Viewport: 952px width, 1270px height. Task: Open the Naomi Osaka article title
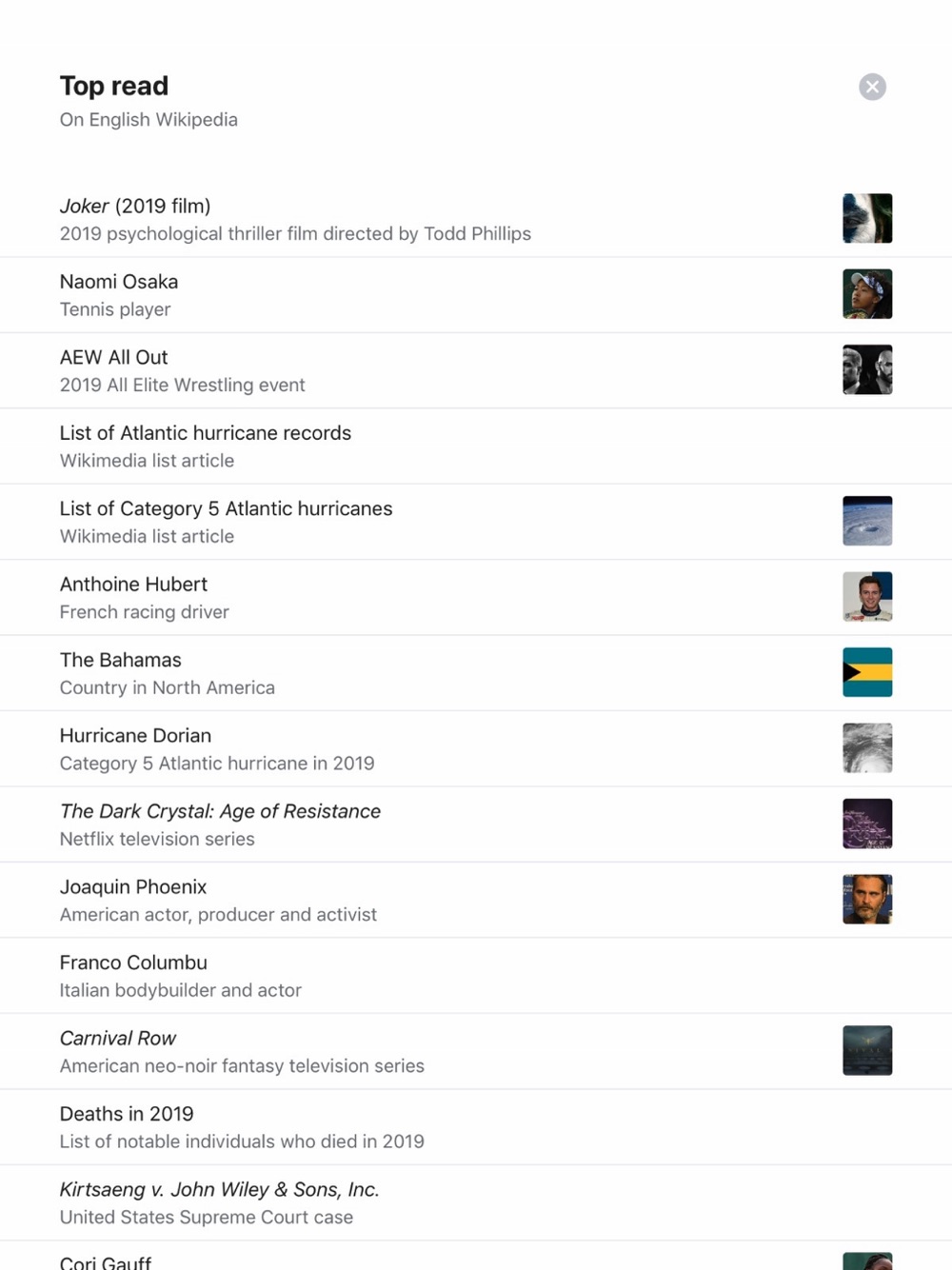pos(119,282)
